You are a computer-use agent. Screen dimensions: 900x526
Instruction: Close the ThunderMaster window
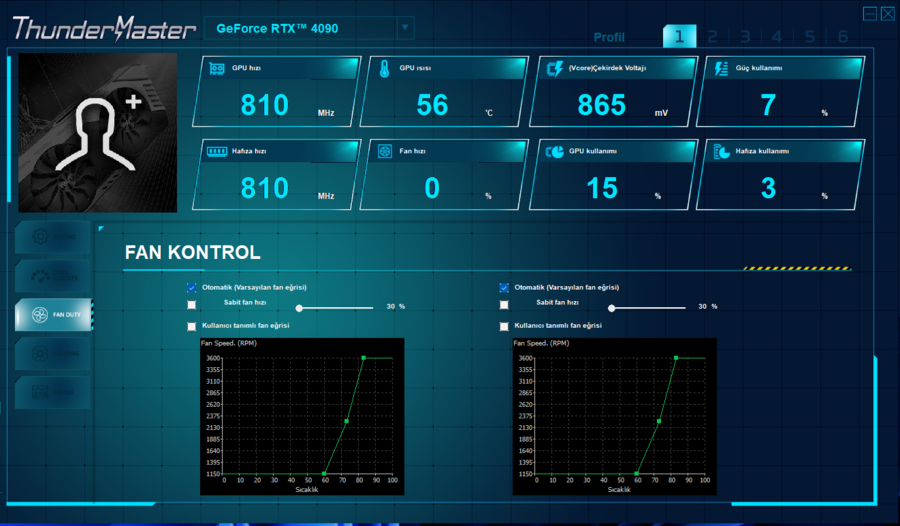coord(888,13)
